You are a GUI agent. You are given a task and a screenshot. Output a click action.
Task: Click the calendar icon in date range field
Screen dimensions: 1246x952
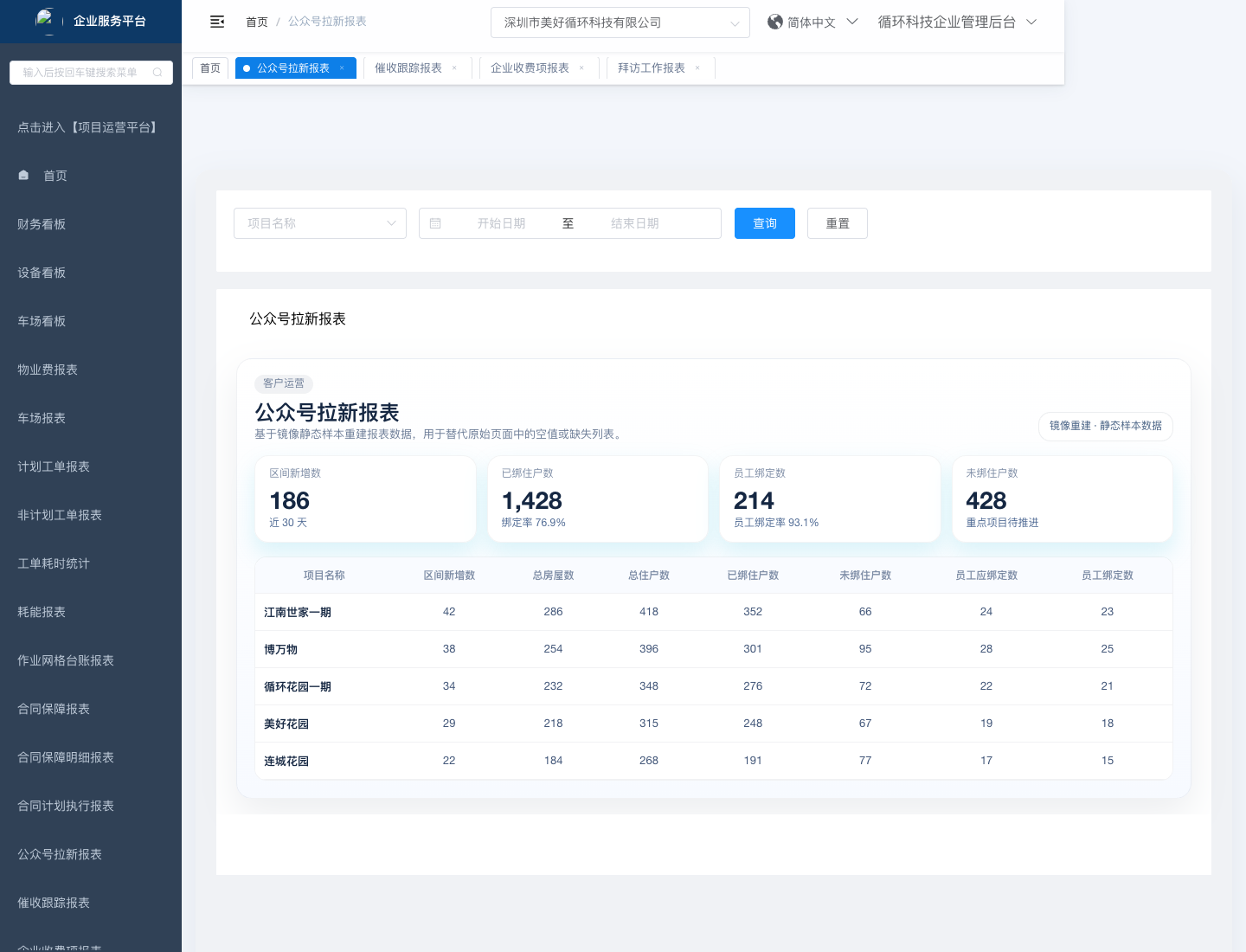point(435,223)
